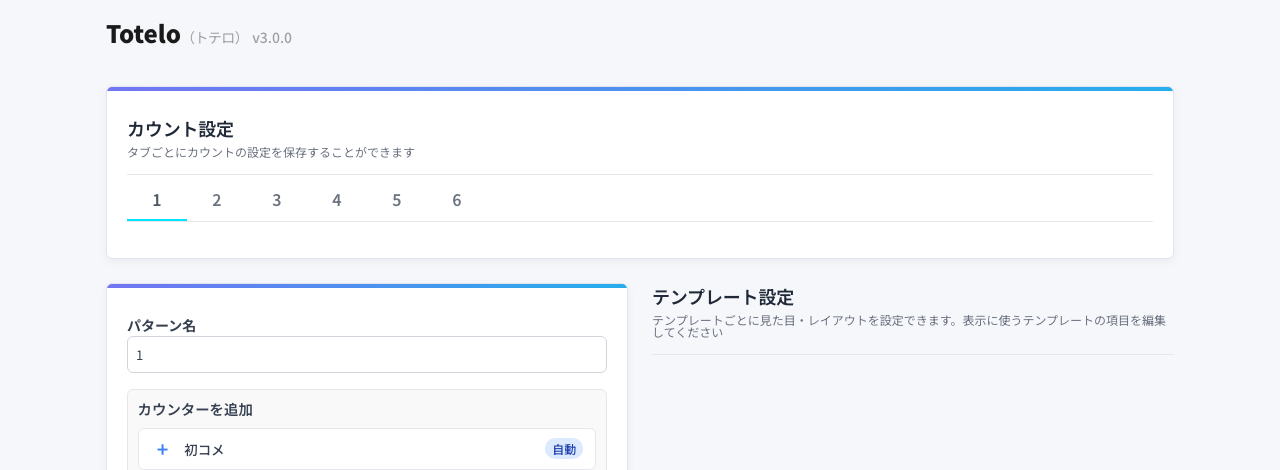
Task: Click the v3.0.0 version label
Action: [x=272, y=38]
